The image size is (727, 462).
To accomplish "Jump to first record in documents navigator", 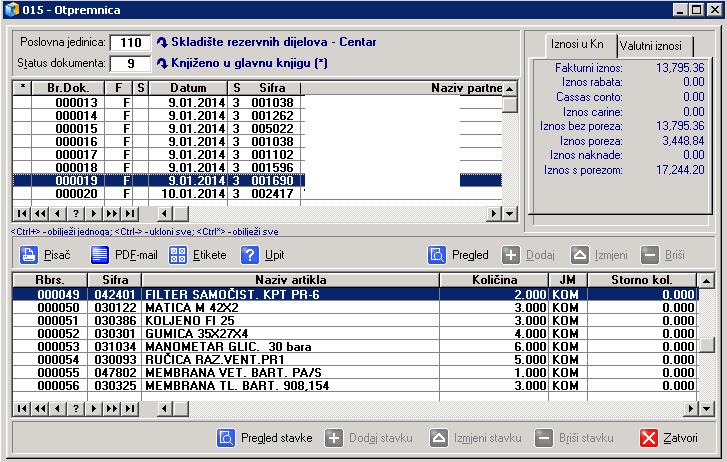I will click(x=21, y=213).
